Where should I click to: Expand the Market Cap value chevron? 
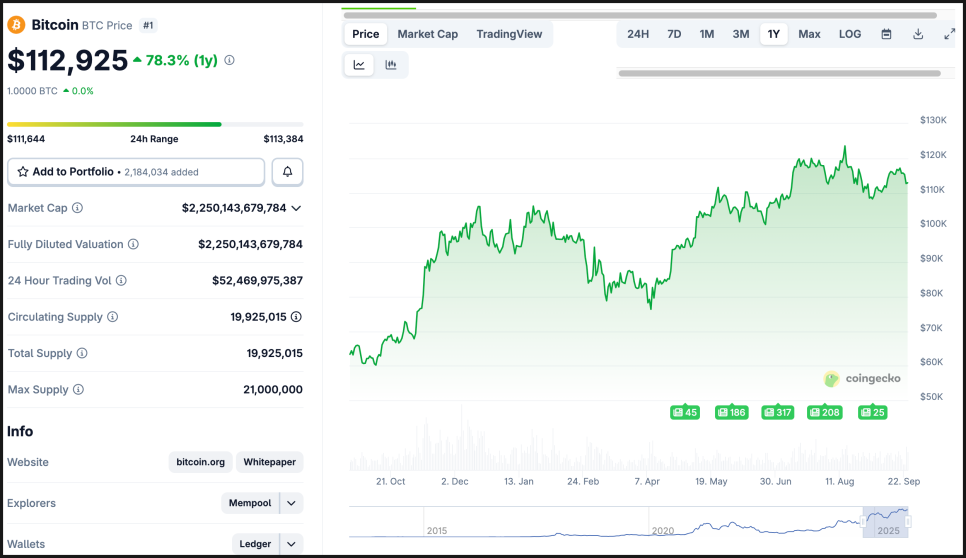pos(296,208)
